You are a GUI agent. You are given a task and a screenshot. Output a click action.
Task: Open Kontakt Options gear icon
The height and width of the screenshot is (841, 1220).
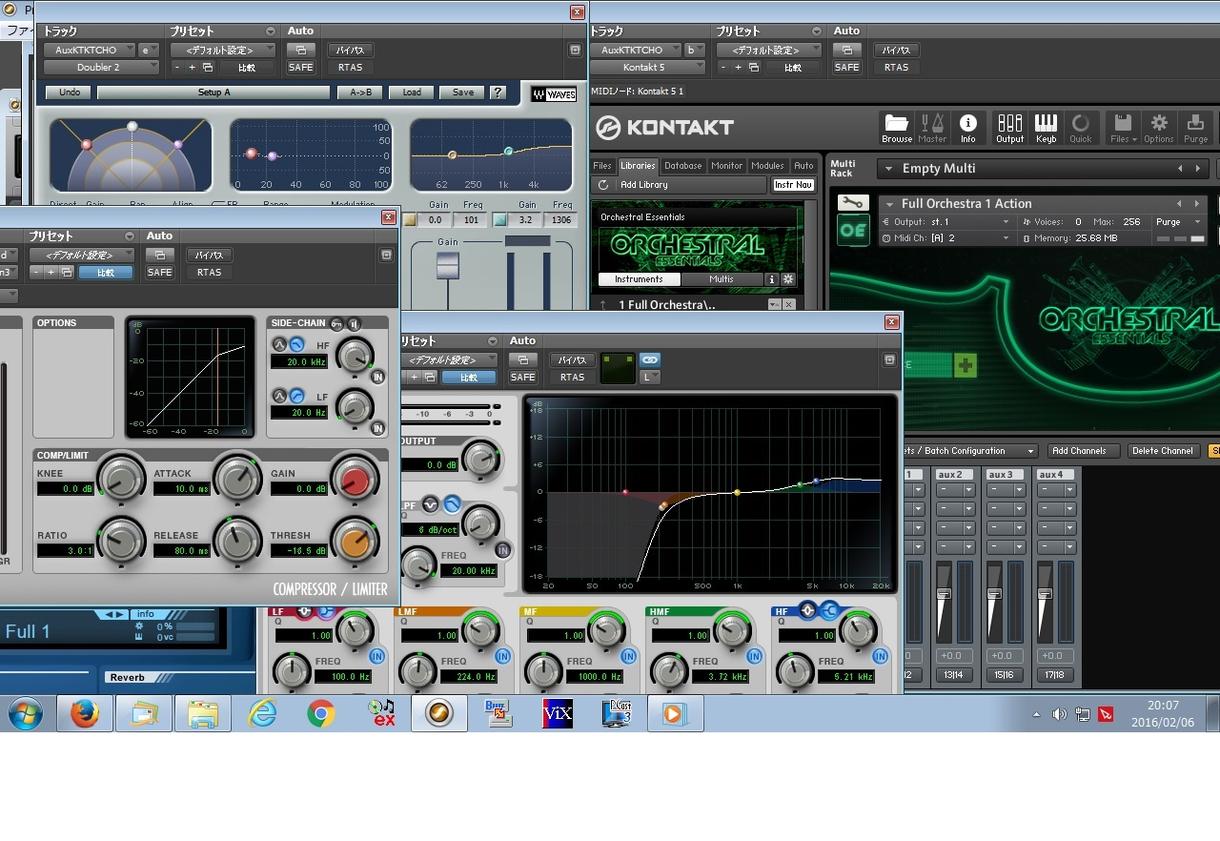[1159, 127]
